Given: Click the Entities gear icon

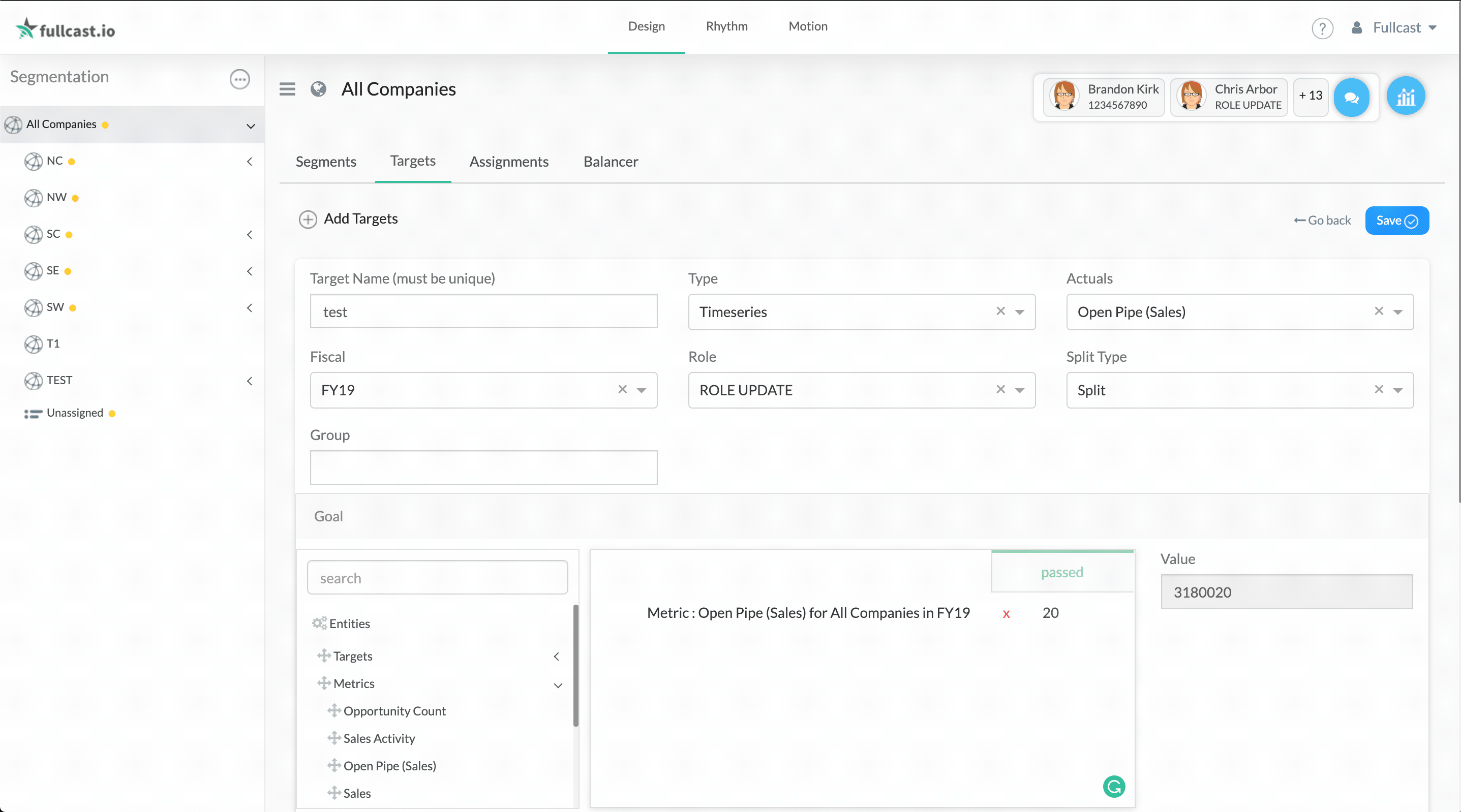Looking at the screenshot, I should click(x=319, y=623).
